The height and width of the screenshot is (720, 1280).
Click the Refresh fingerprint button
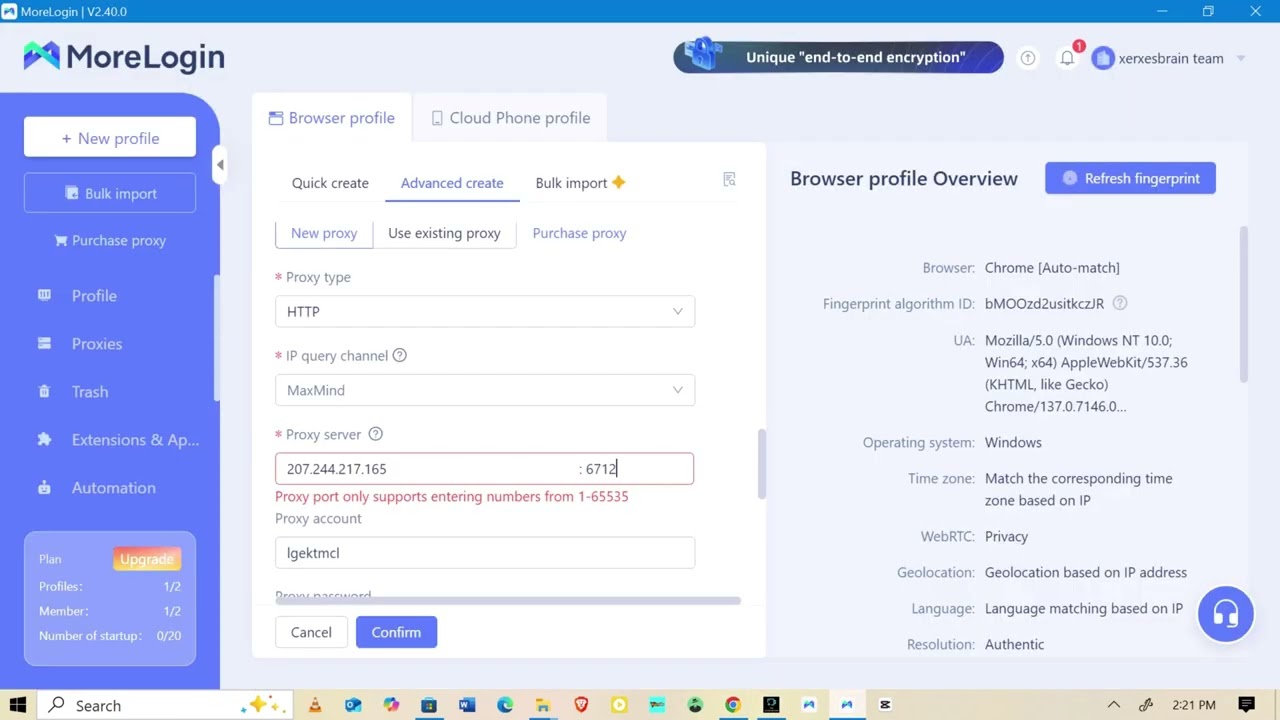click(x=1130, y=178)
